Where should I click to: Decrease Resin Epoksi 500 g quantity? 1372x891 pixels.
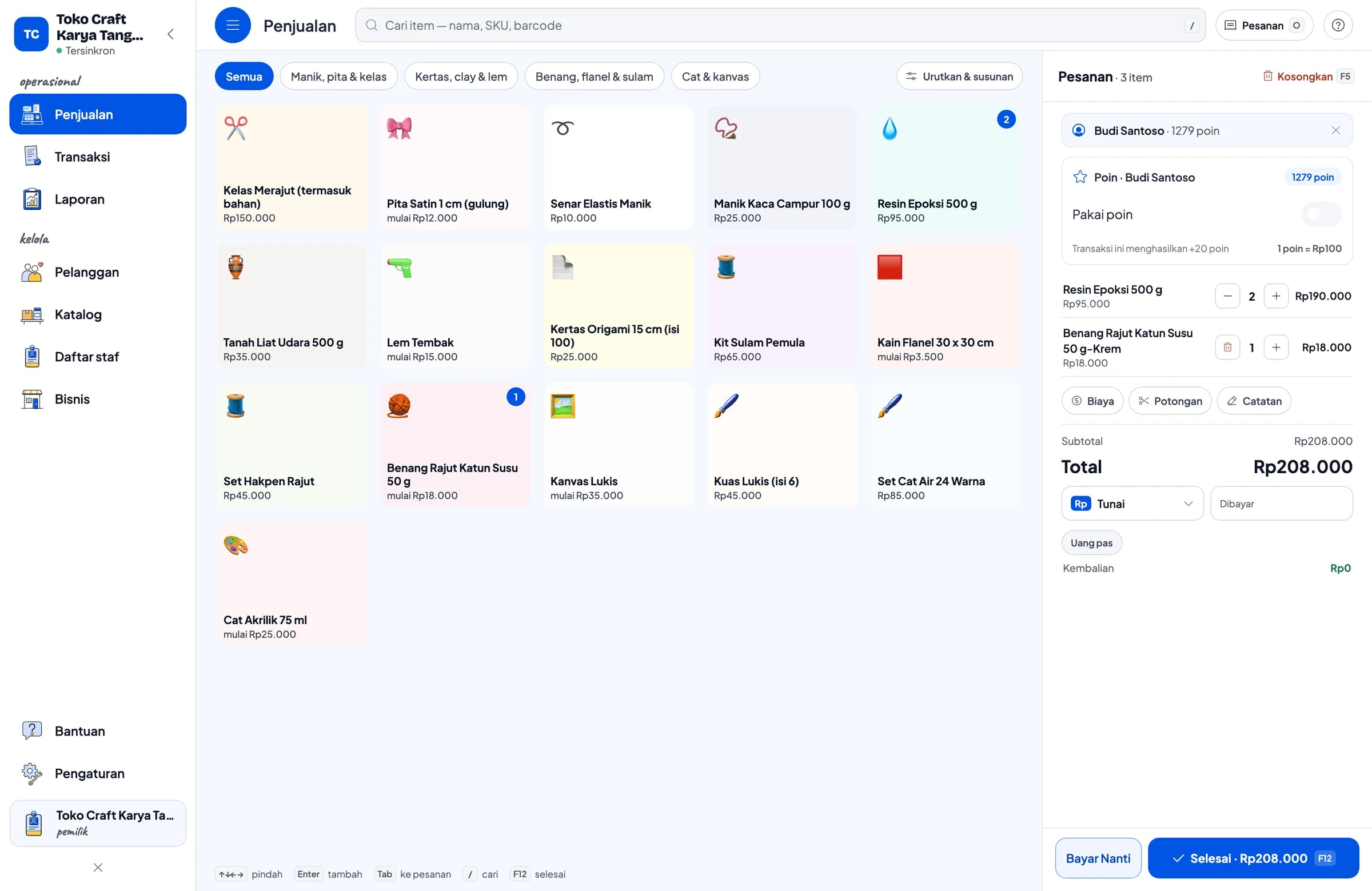(1227, 296)
